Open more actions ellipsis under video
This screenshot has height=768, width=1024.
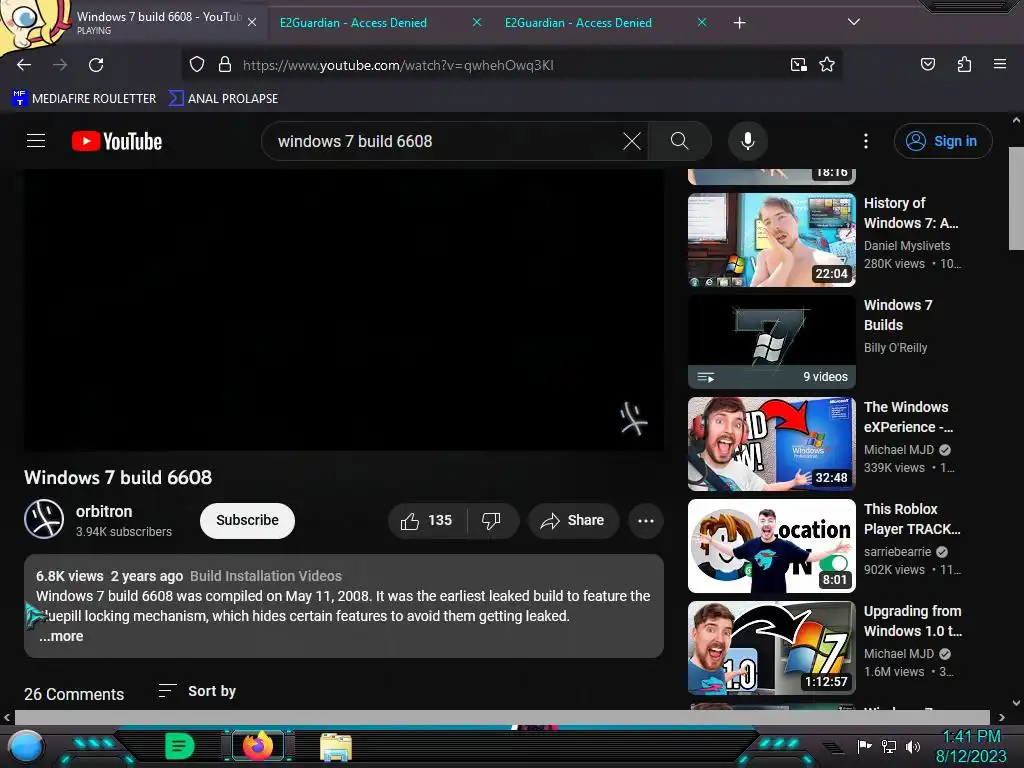(x=645, y=520)
